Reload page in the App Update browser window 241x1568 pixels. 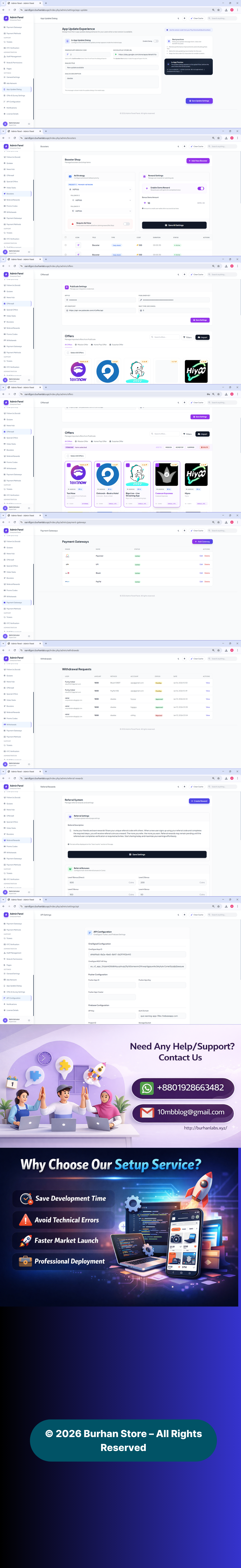coord(15,10)
